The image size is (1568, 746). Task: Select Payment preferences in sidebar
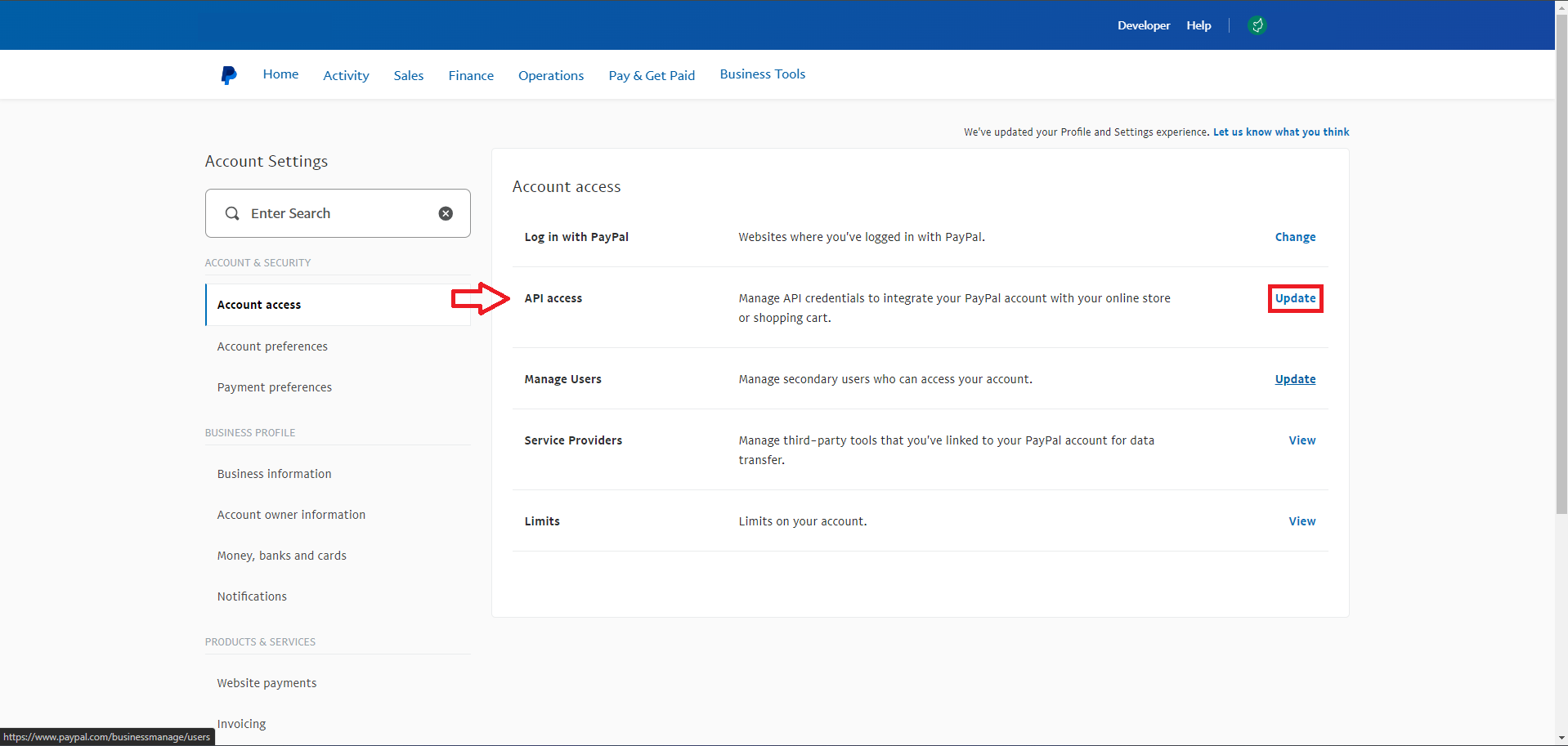coord(275,387)
